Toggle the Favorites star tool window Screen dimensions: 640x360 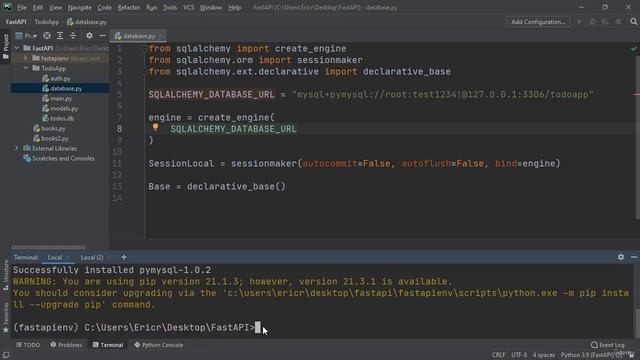point(6,318)
